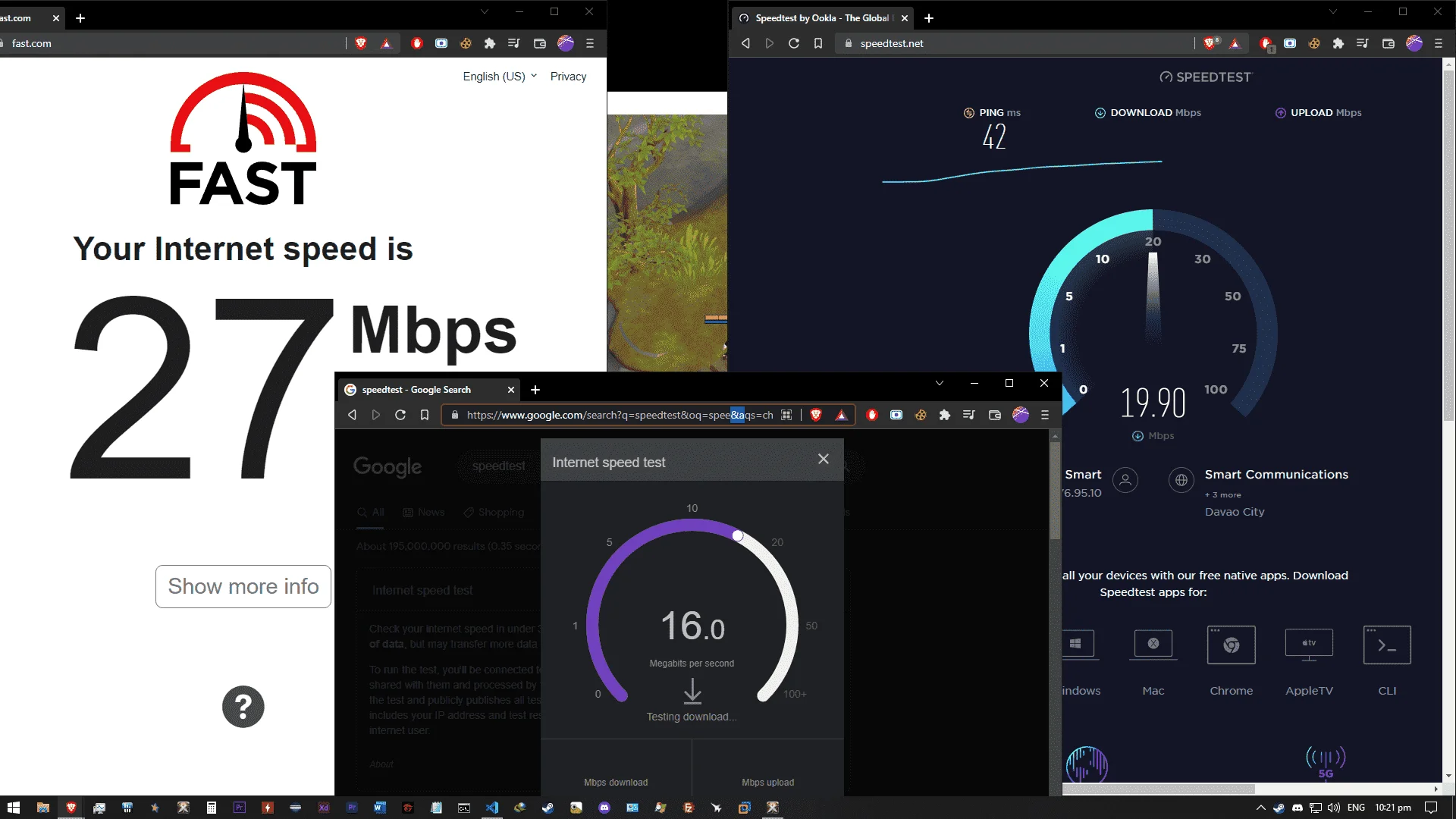Open the cookie extension in the Speedtest window
1456x819 pixels.
tap(1314, 43)
